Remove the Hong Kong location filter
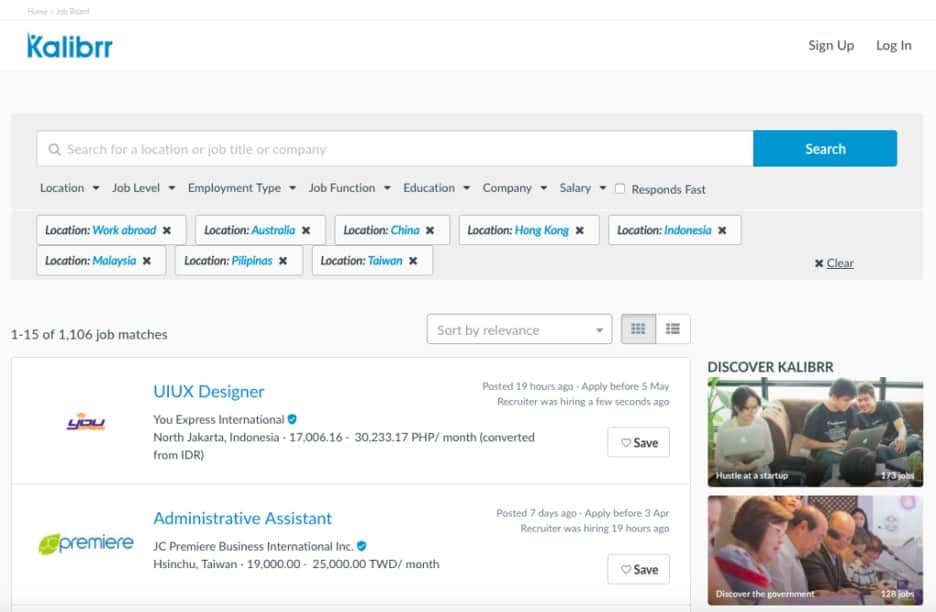This screenshot has width=936, height=612. click(x=580, y=230)
